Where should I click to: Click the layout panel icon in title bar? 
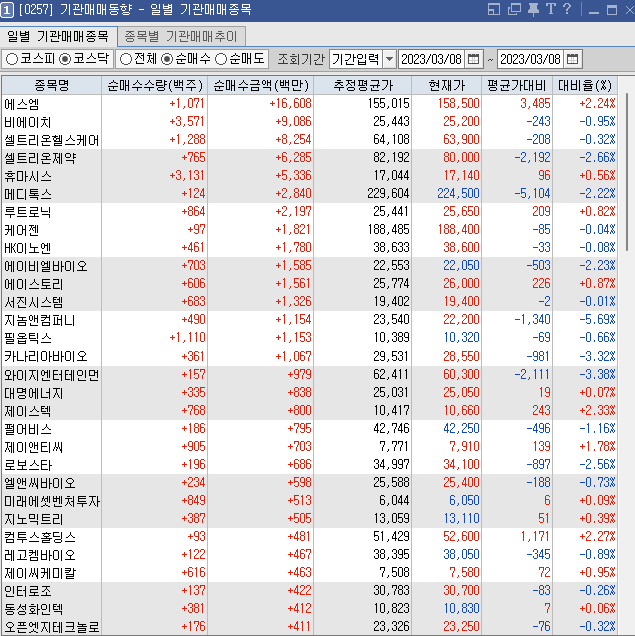(494, 9)
